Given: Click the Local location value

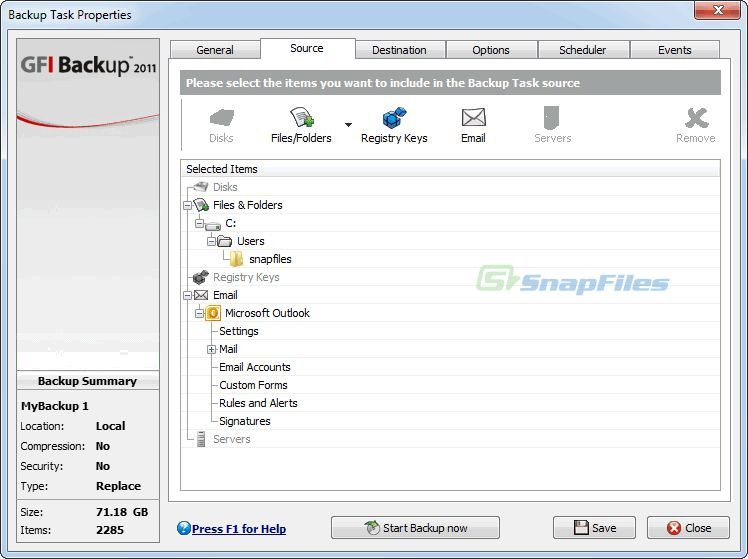Looking at the screenshot, I should coord(111,426).
